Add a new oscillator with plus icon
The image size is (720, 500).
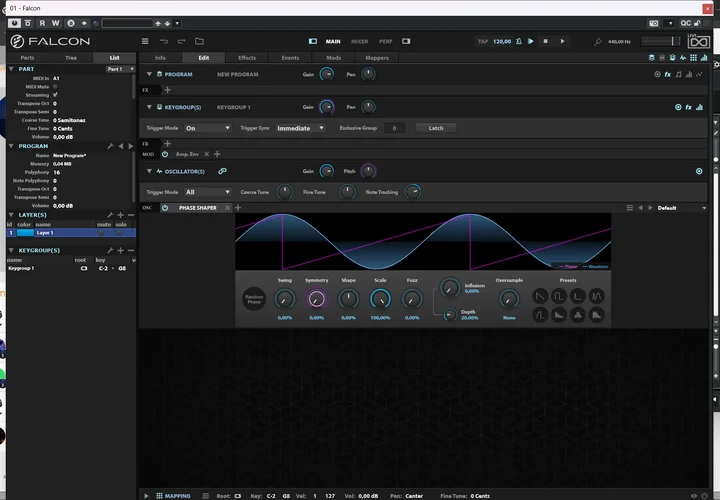point(238,207)
